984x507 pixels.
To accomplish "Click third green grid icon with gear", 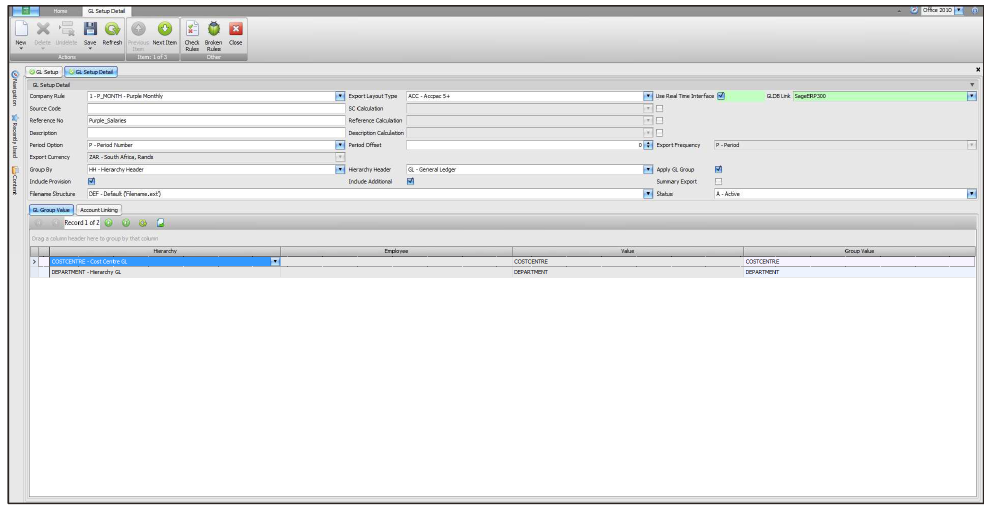I will [142, 222].
